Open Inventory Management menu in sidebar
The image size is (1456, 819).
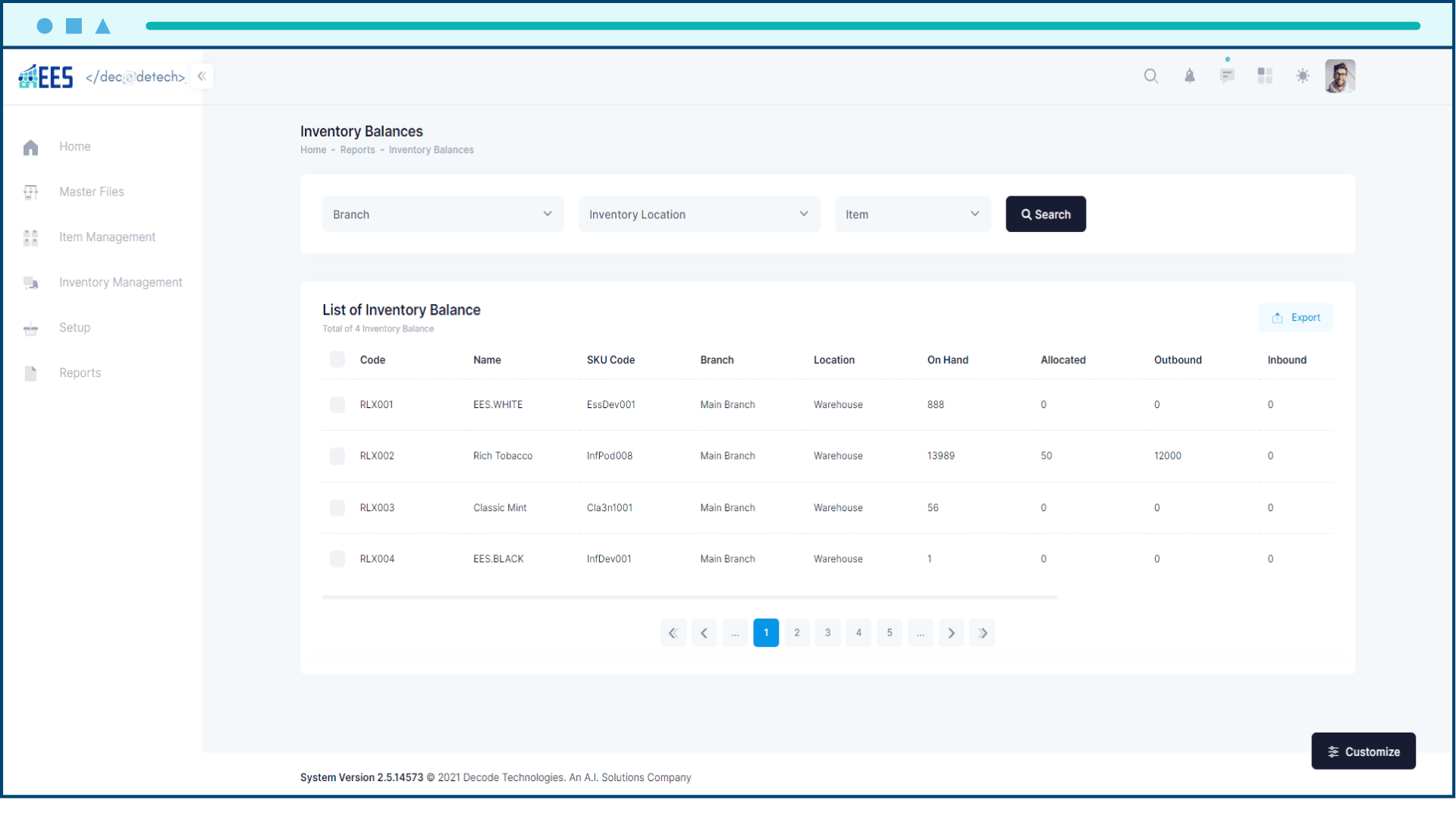[121, 282]
